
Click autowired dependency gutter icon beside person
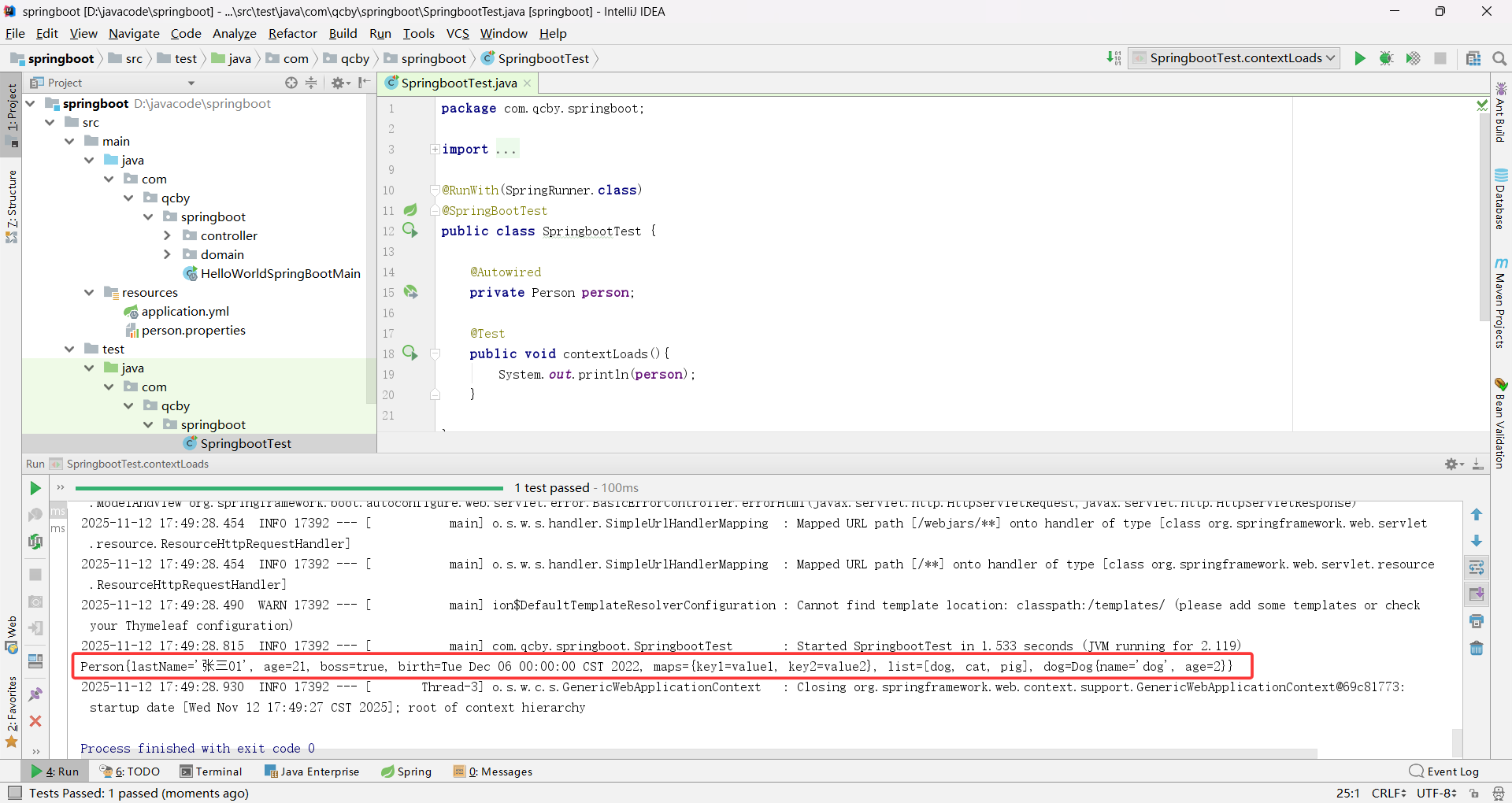tap(410, 292)
